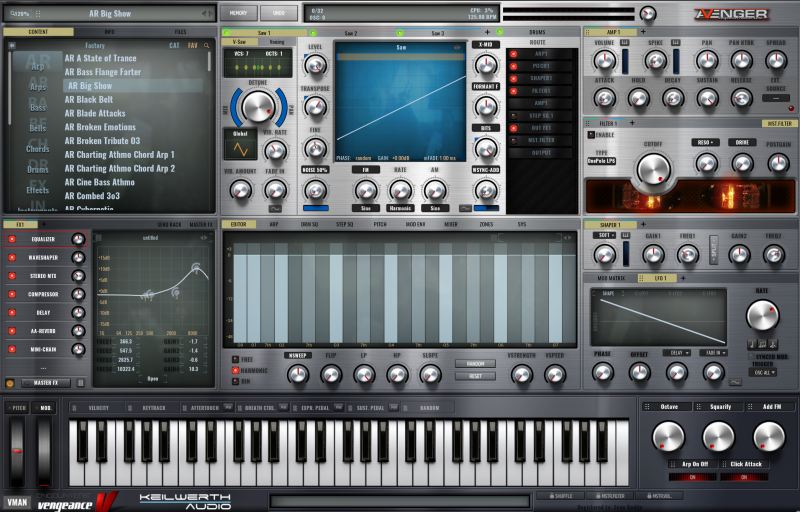Viewport: 800px width, 512px height.
Task: Toggle the Delay effect power button
Action: [12, 313]
